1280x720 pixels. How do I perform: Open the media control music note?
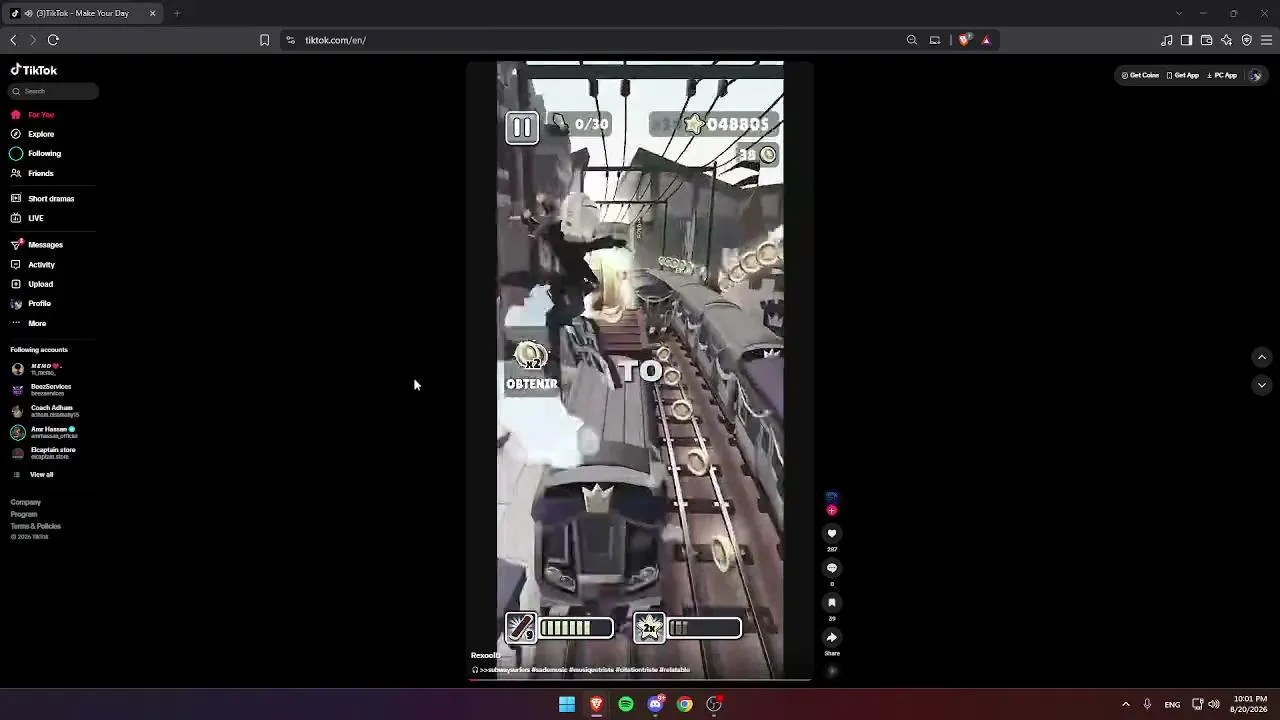tap(1166, 40)
